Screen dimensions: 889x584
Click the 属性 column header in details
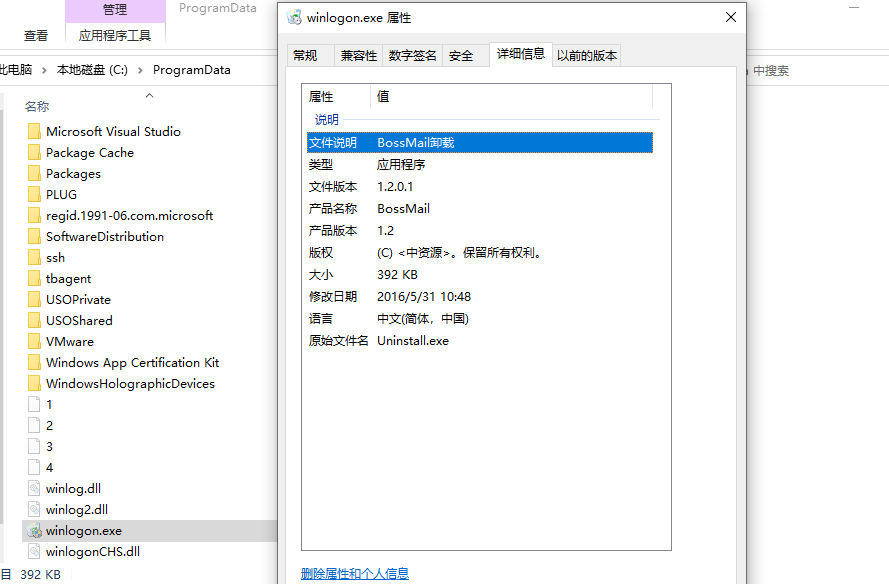click(x=337, y=96)
